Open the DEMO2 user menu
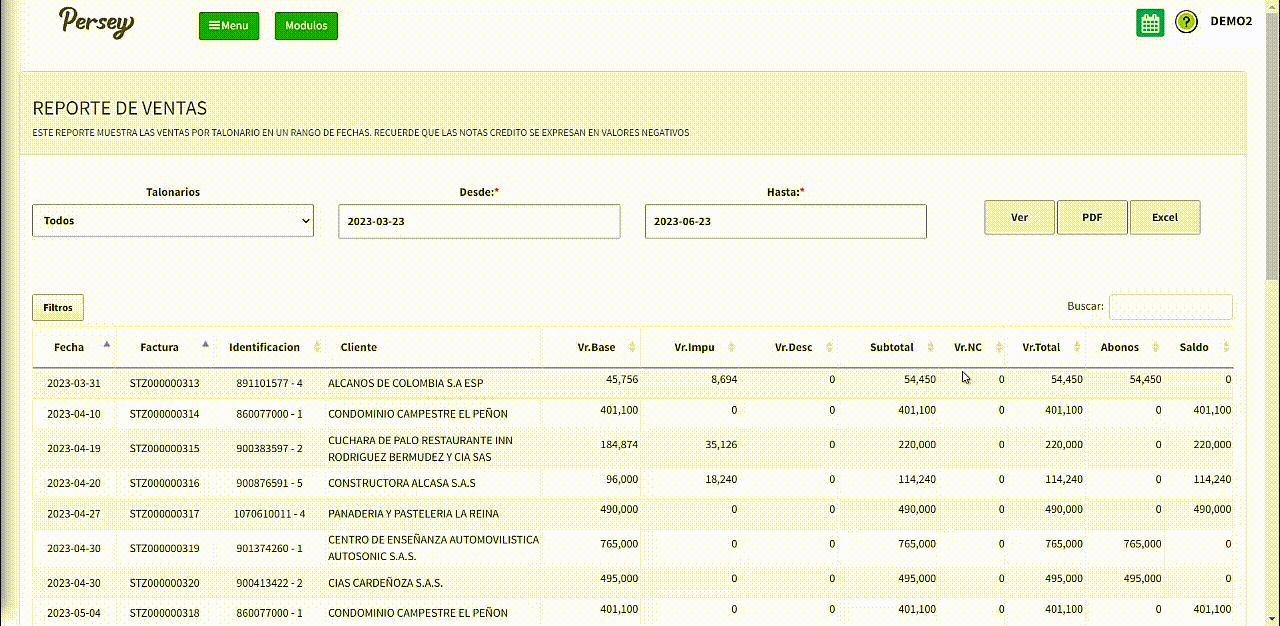 (x=1231, y=22)
